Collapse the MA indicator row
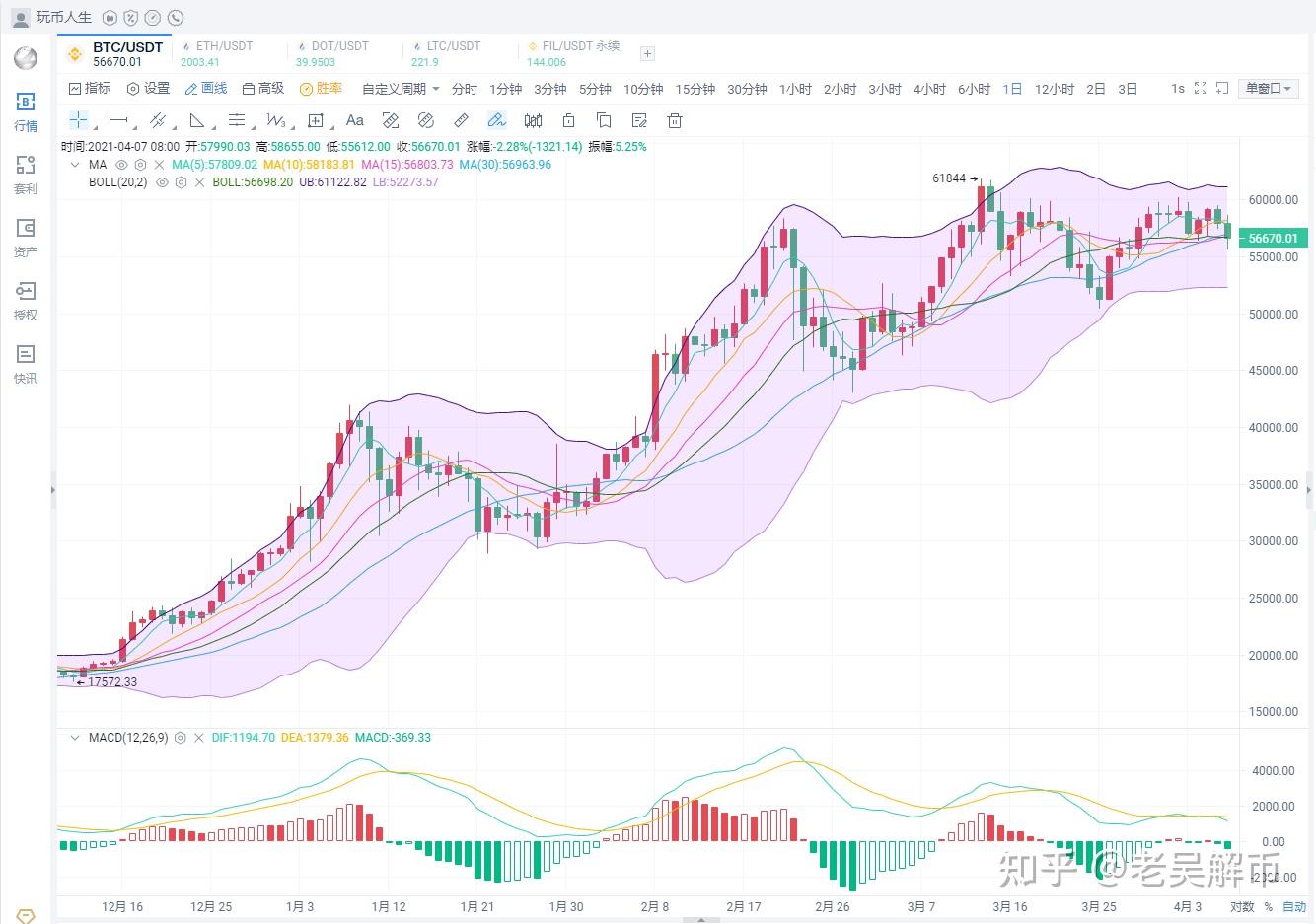This screenshot has width=1316, height=924. pos(75,165)
